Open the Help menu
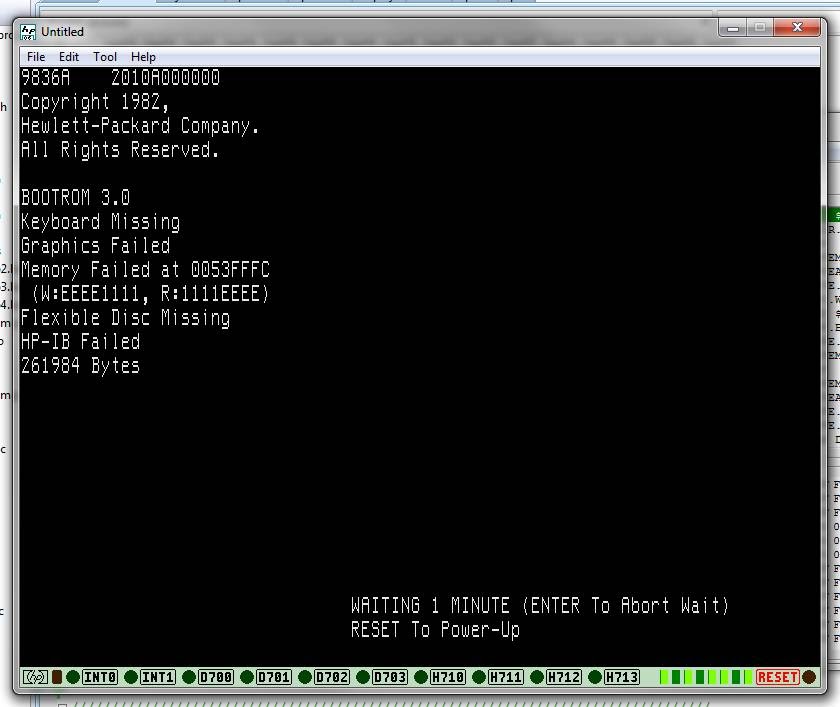840x707 pixels. (x=143, y=57)
